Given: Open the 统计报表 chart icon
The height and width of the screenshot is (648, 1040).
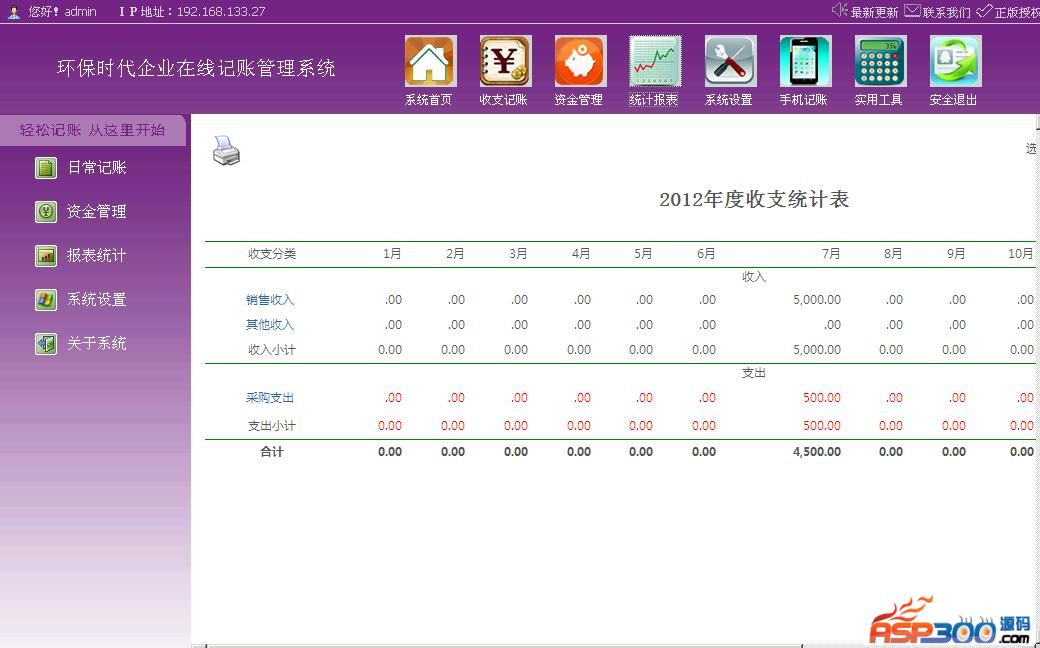Looking at the screenshot, I should 655,61.
